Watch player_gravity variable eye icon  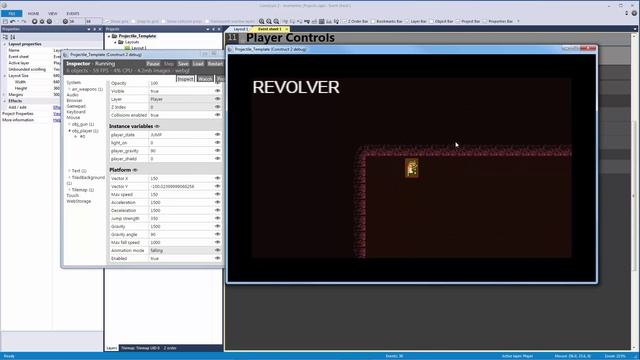click(218, 151)
